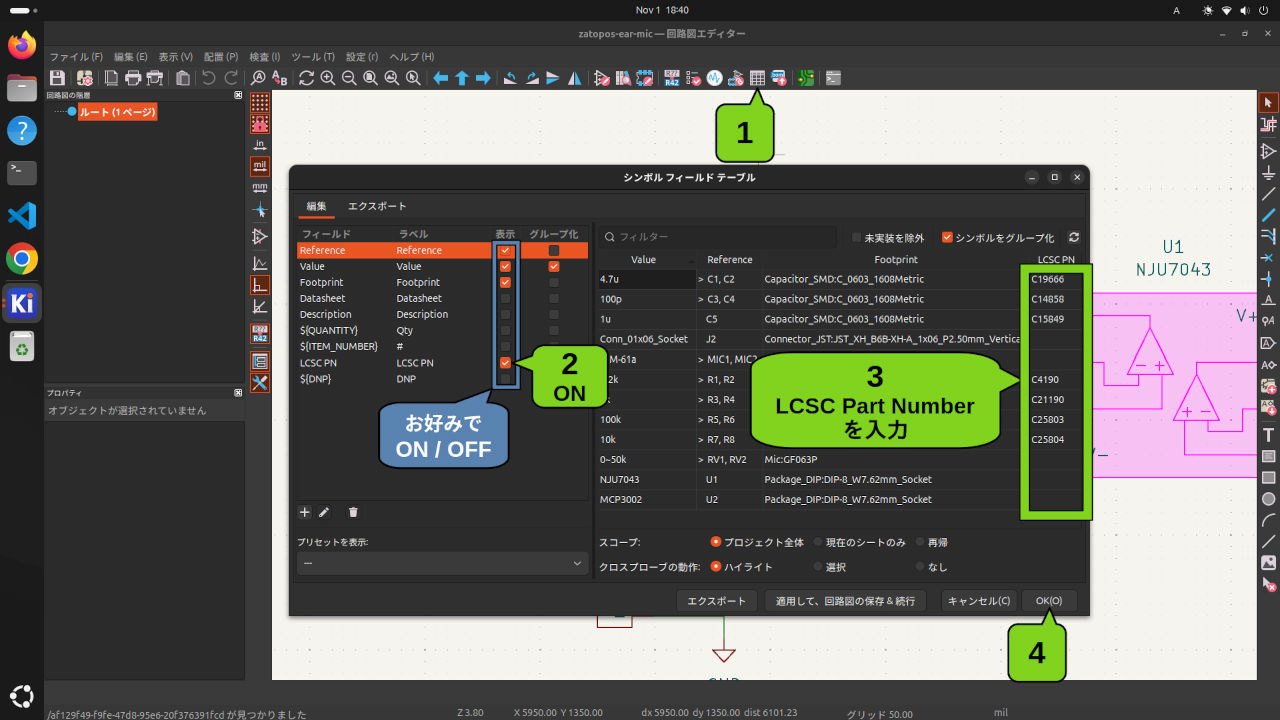
Task: Switch units to millimeters in the left toolbar
Action: click(x=260, y=187)
